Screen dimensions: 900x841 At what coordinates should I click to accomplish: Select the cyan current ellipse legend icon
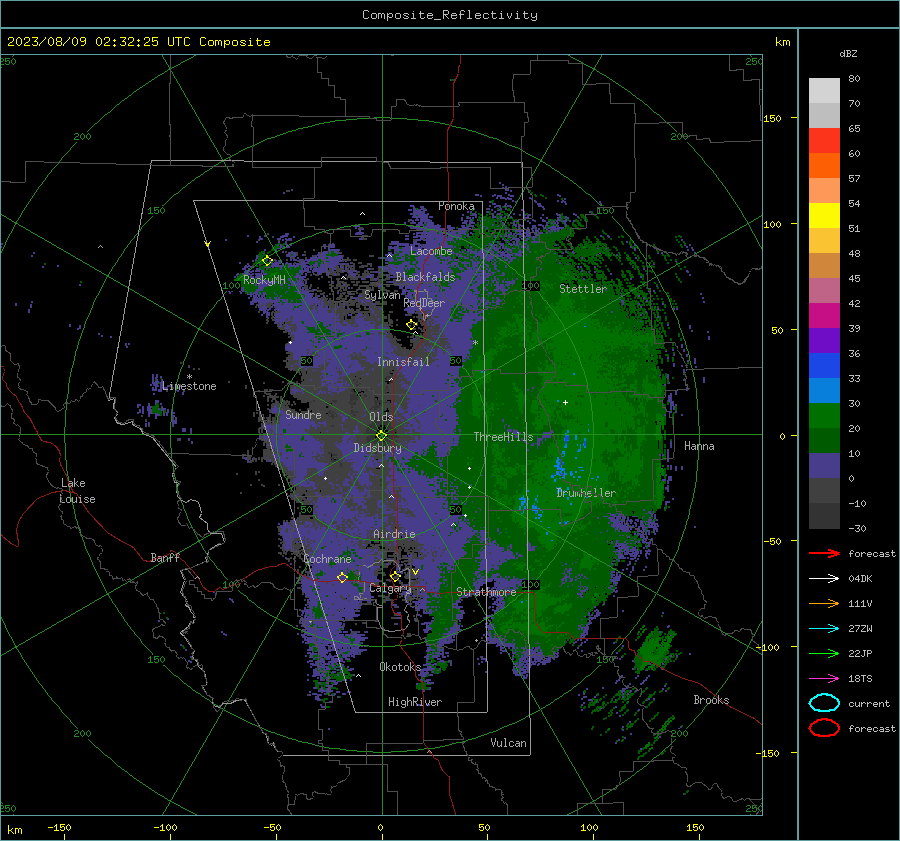pyautogui.click(x=824, y=703)
